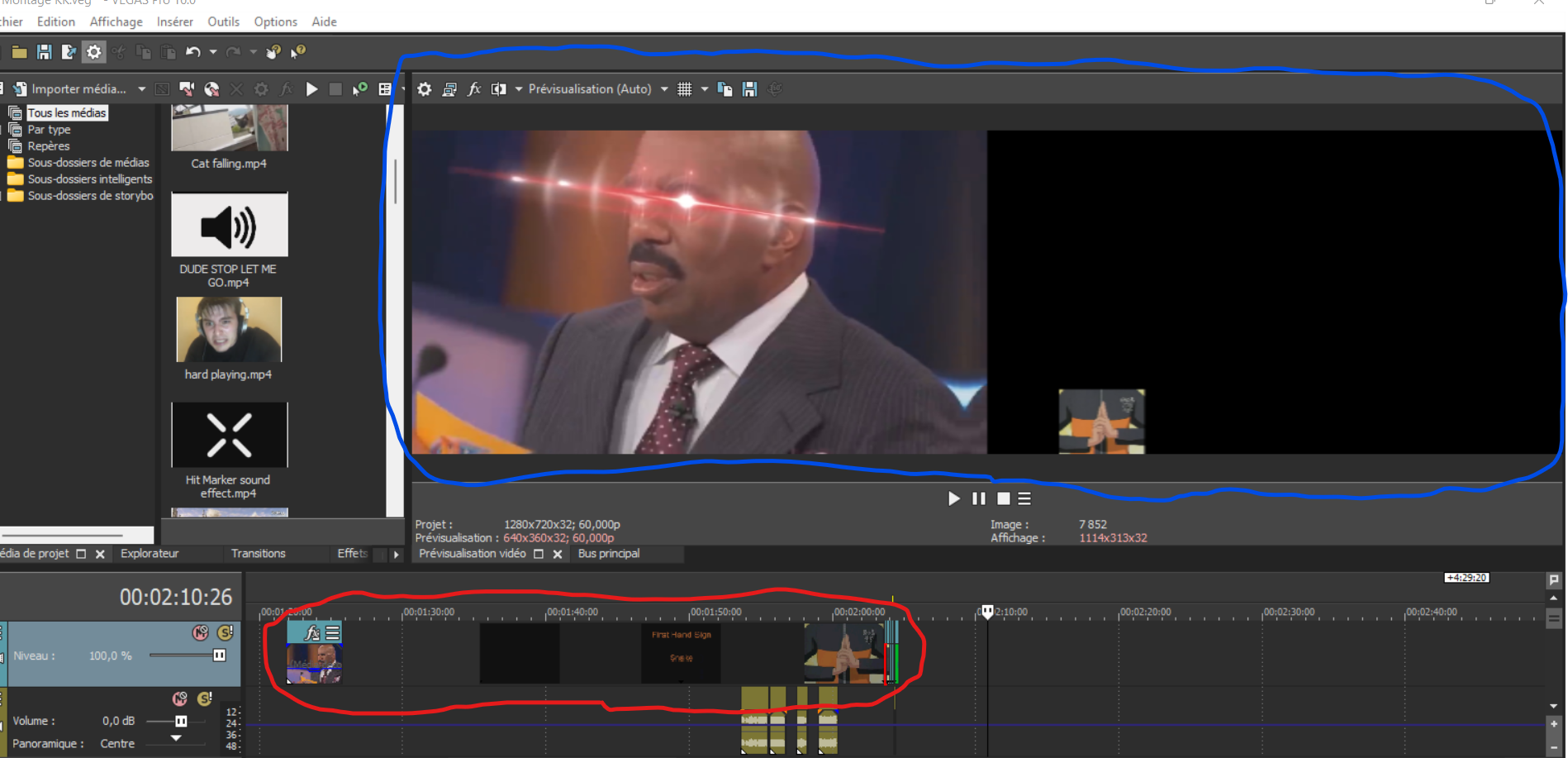Paste clipboard contents using the main toolbar
The height and width of the screenshot is (758, 1568).
(x=168, y=52)
